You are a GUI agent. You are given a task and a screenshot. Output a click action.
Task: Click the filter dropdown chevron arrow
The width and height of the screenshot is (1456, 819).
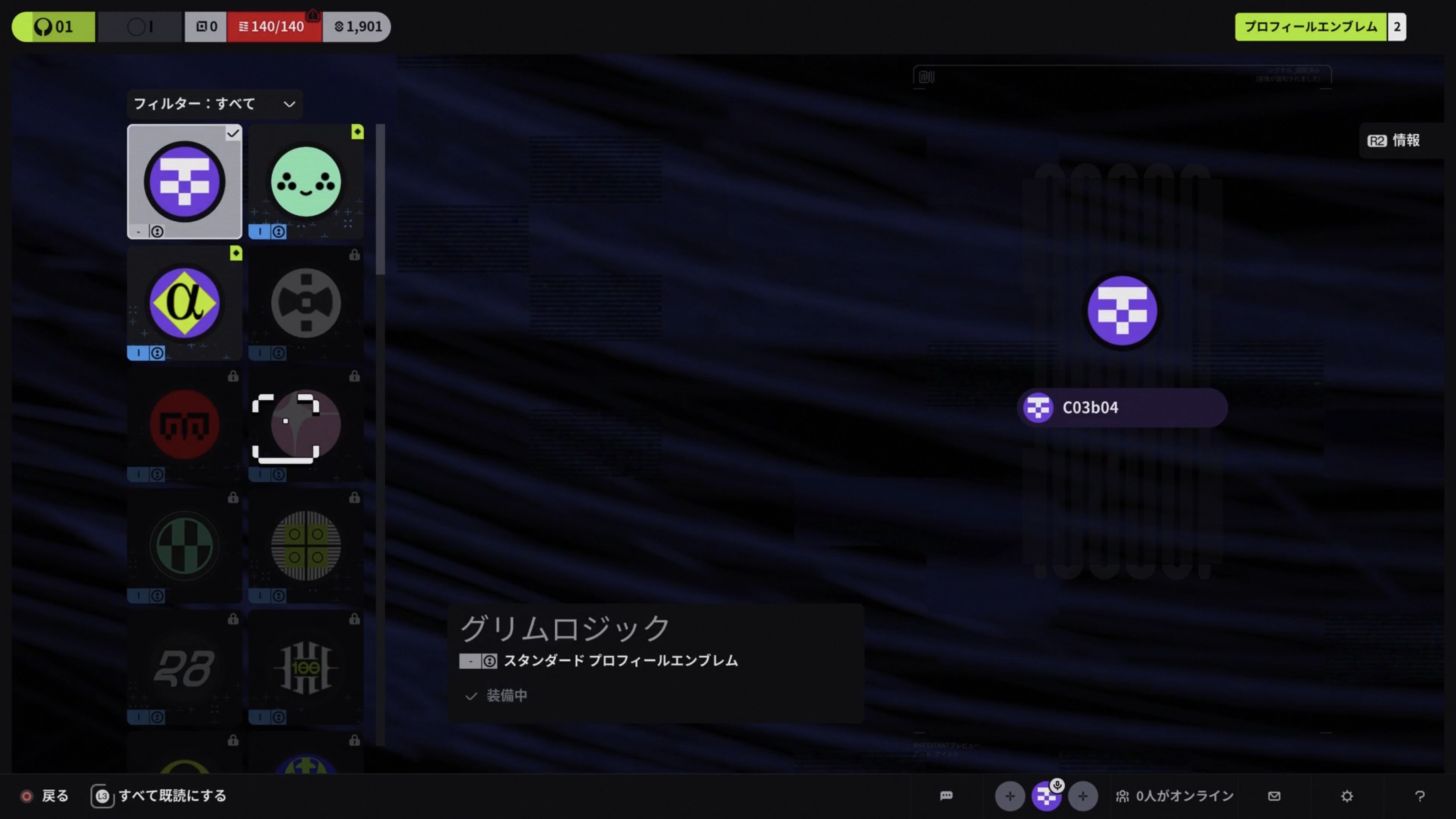point(290,104)
